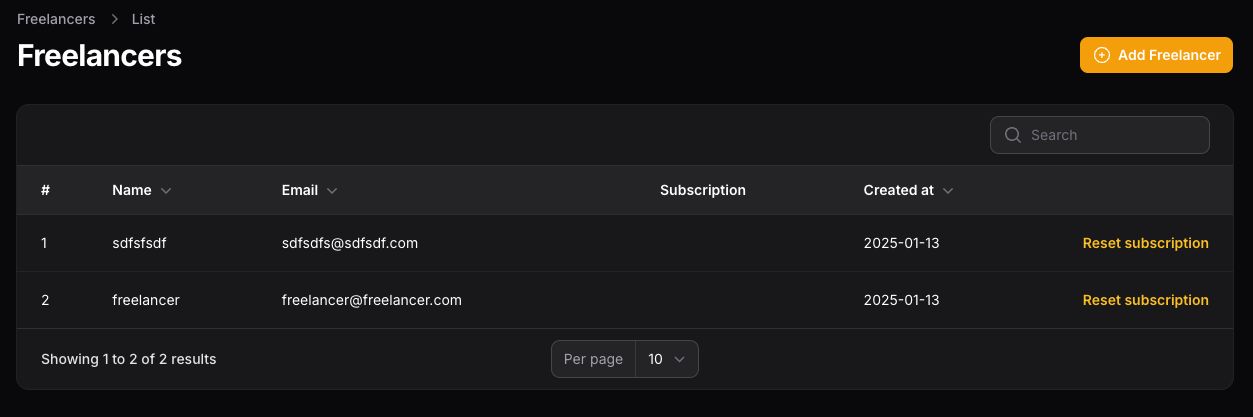Reset subscription for sdfsfsdf
The height and width of the screenshot is (417, 1253).
1145,243
